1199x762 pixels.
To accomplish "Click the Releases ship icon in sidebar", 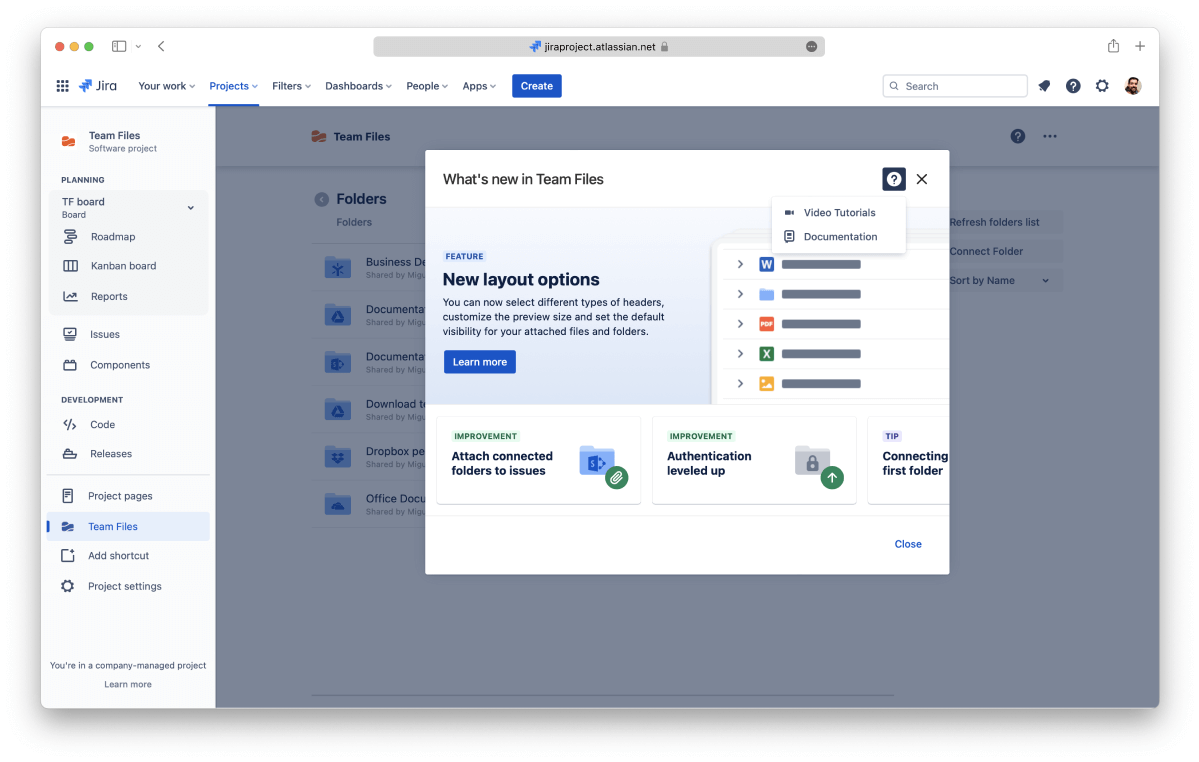I will tap(70, 453).
